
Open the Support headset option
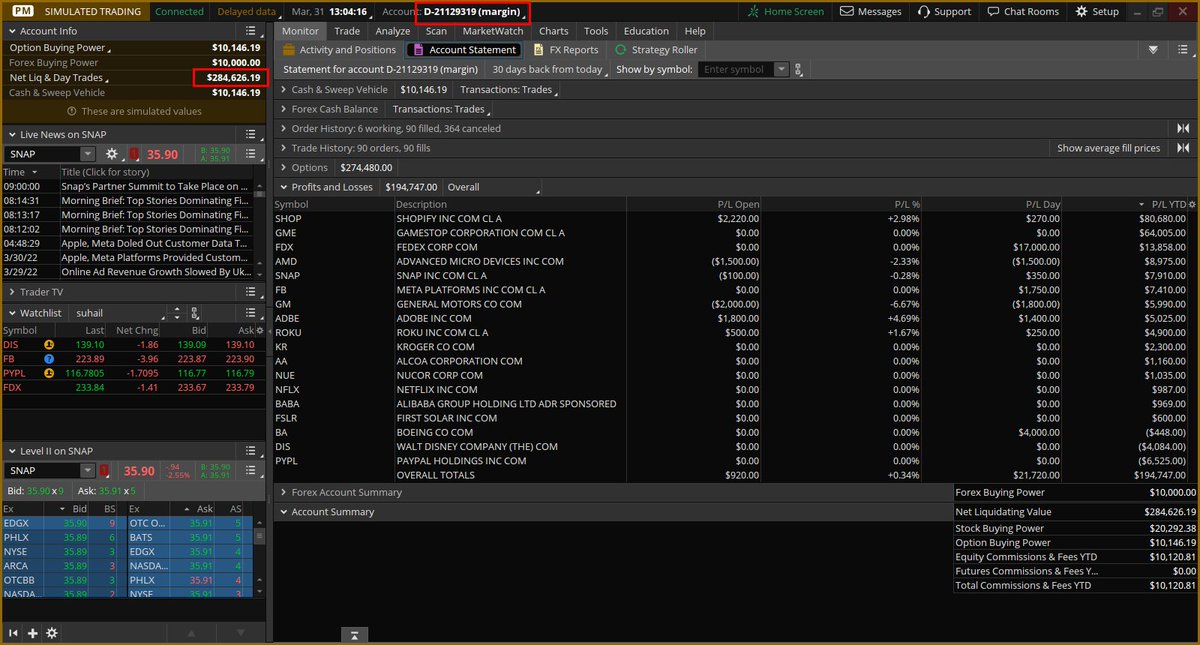tap(942, 11)
